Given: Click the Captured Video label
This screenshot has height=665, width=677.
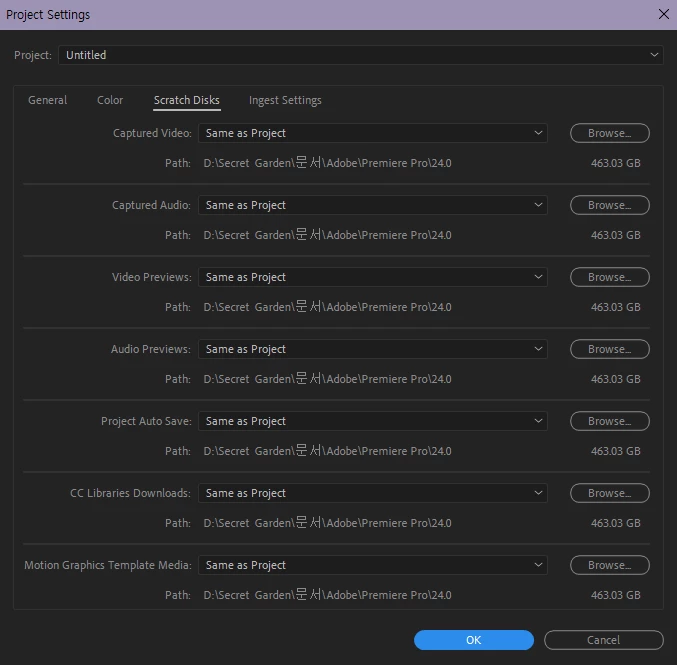Looking at the screenshot, I should pos(152,133).
